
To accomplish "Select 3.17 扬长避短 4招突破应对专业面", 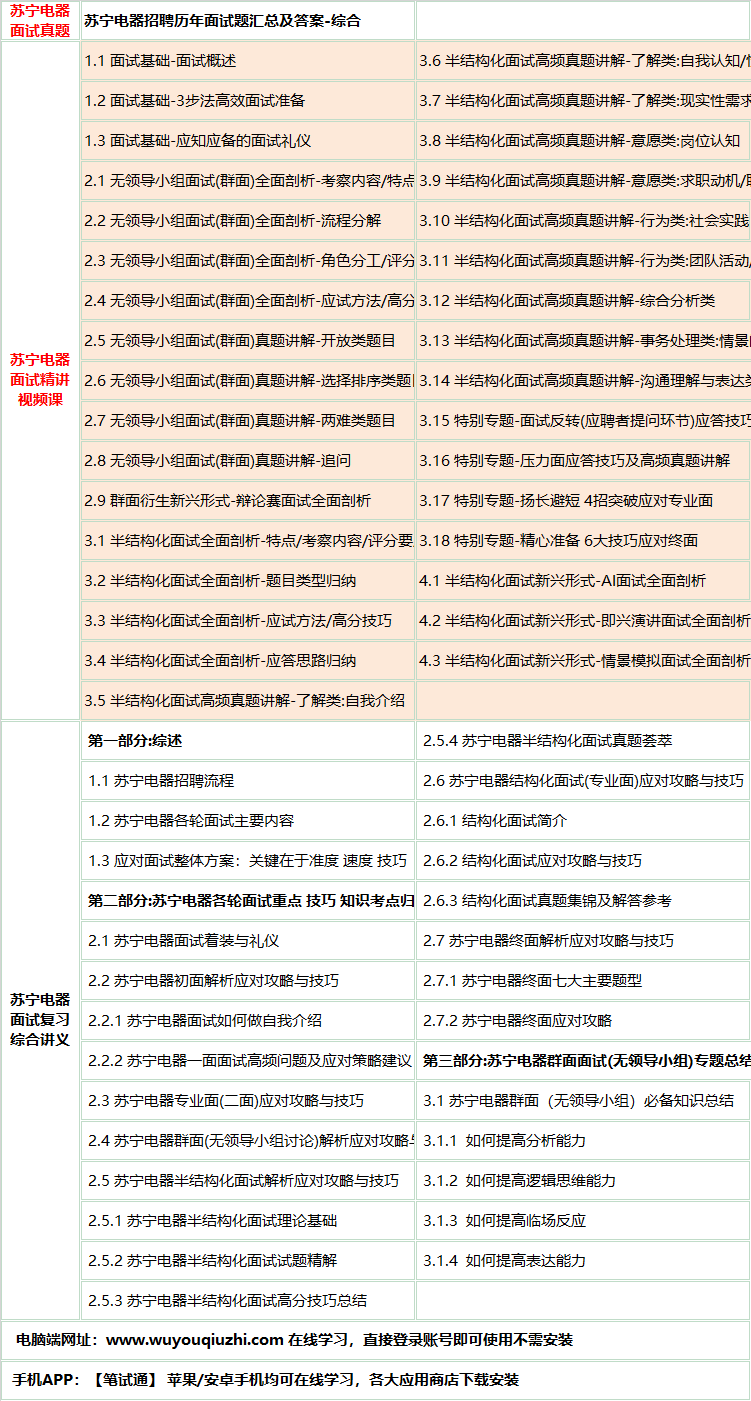I will 566,500.
